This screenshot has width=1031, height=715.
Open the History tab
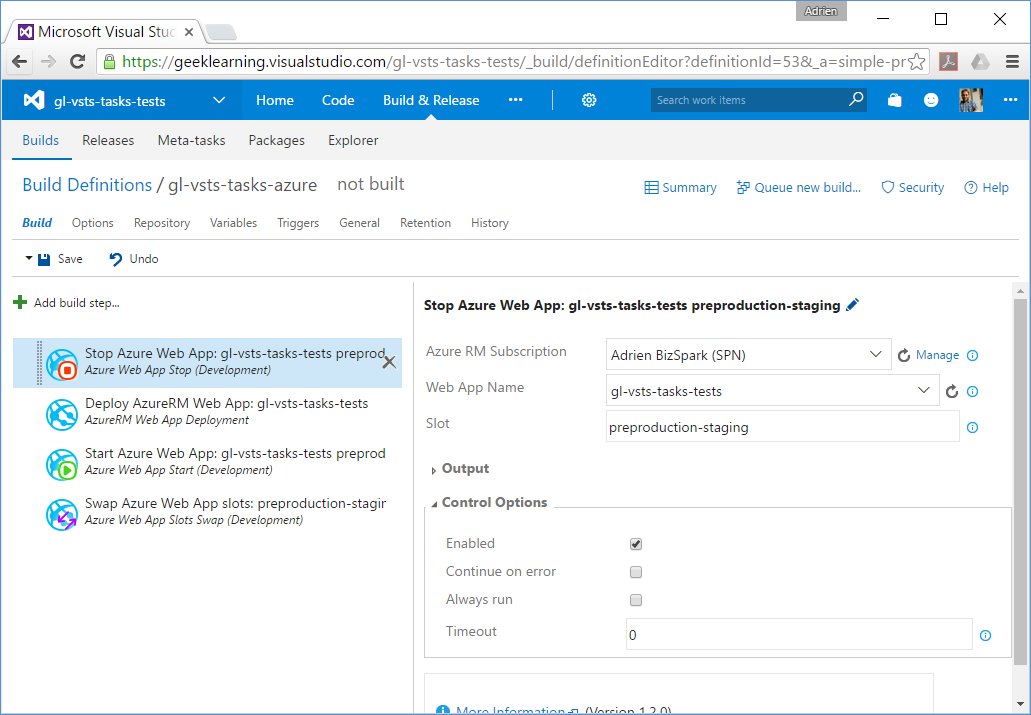489,223
